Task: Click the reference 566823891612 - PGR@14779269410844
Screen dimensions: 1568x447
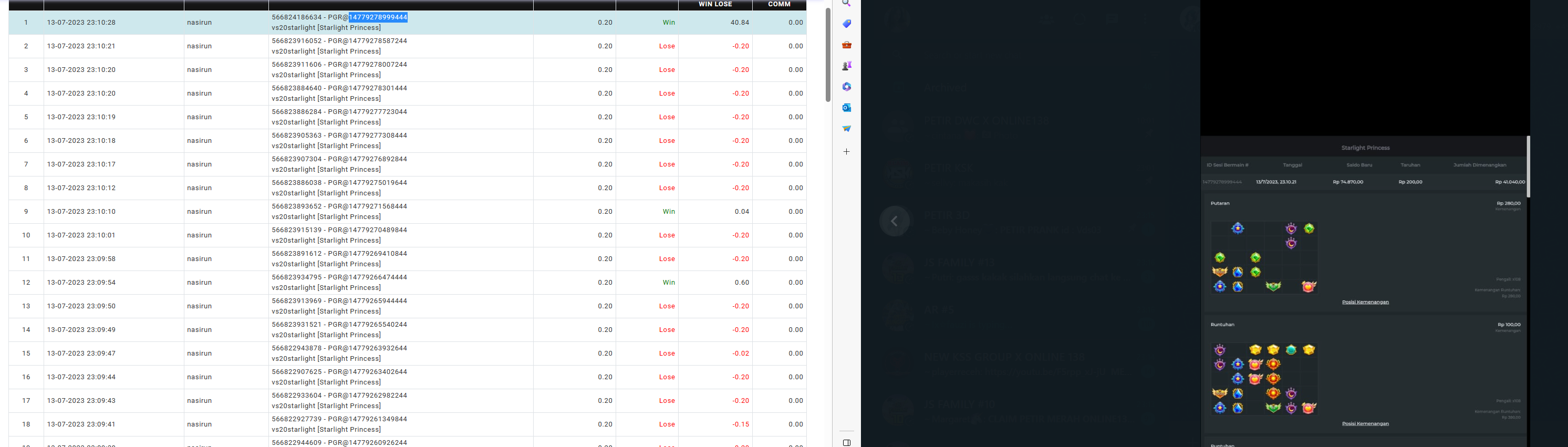Action: pos(340,253)
